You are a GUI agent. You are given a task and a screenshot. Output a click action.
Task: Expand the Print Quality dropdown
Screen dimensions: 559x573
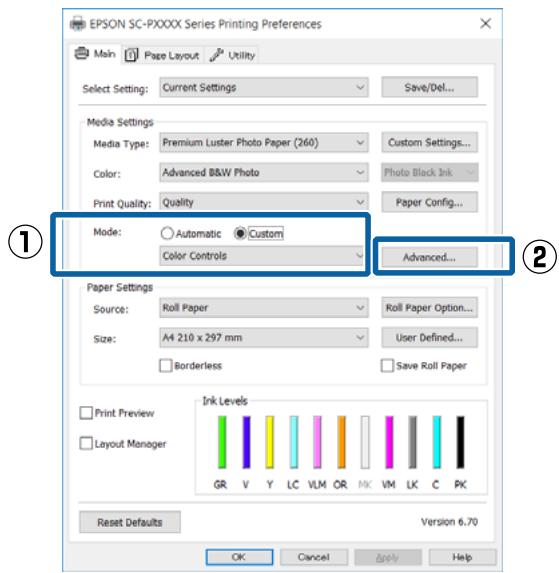click(x=264, y=202)
